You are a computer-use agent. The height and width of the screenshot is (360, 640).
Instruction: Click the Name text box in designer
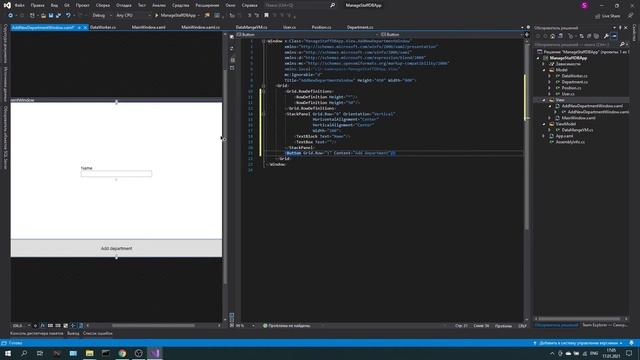(116, 174)
